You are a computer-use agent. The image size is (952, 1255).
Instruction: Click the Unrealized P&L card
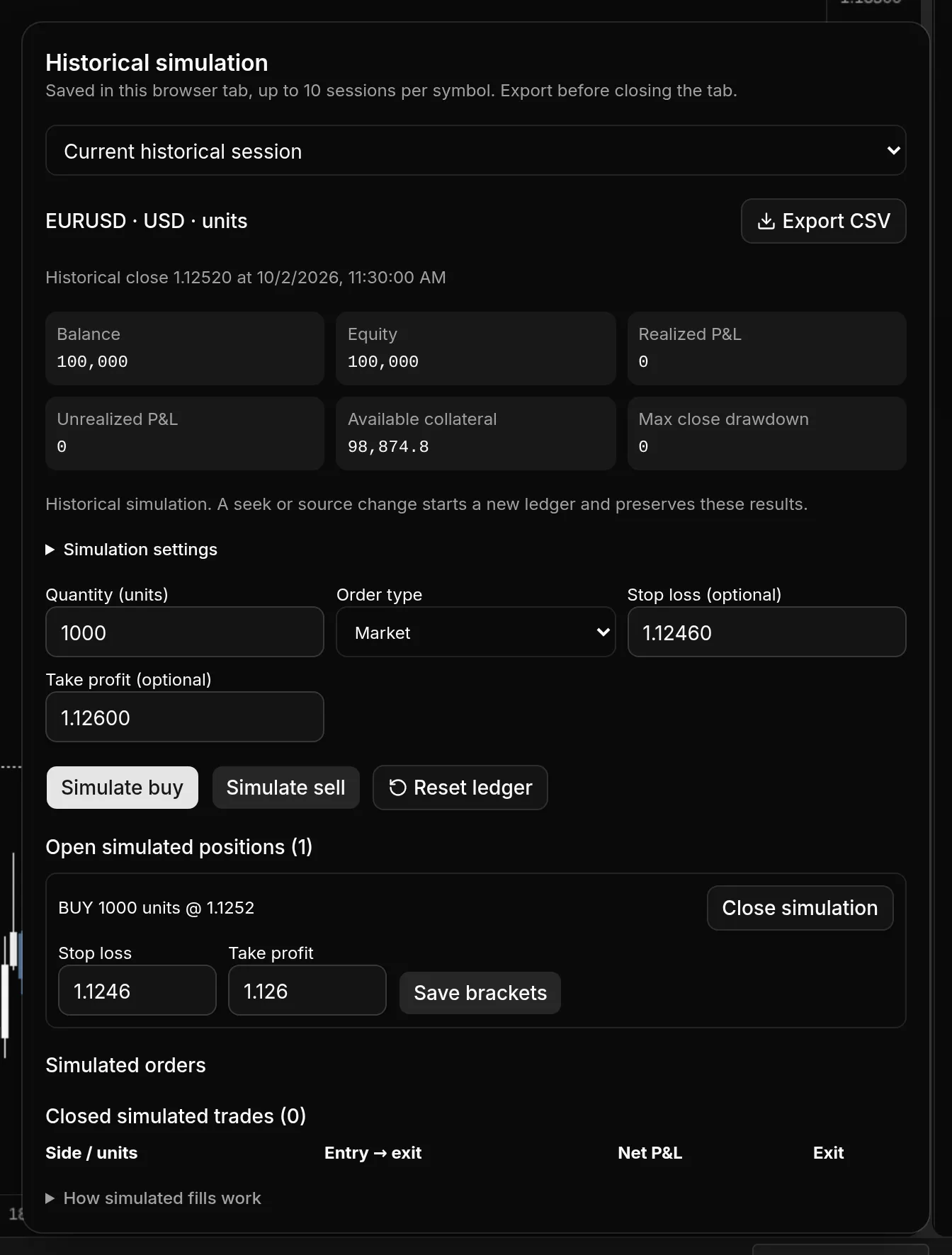(185, 433)
